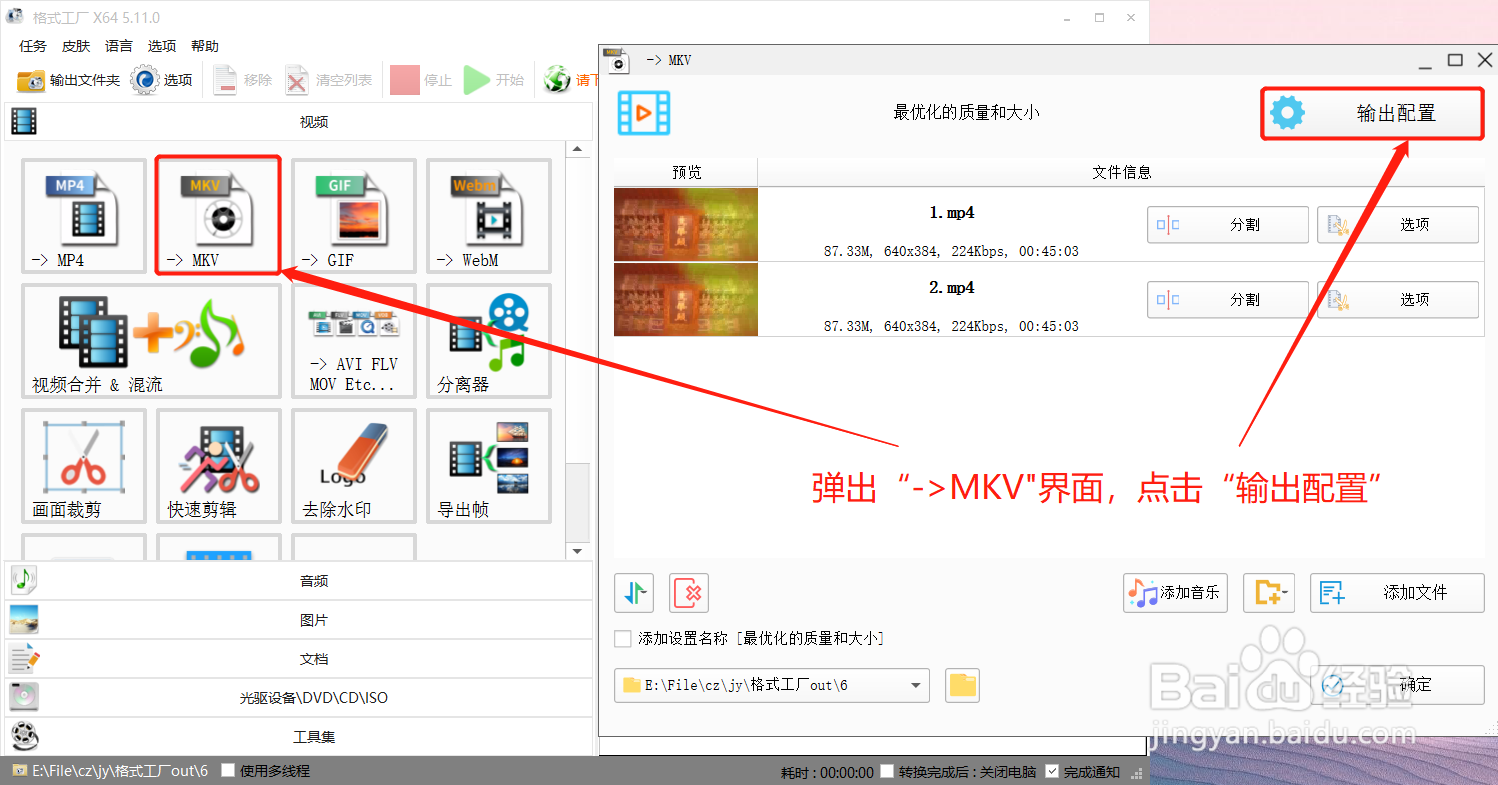
Task: Click 清空列表 toolbar button
Action: 328,80
